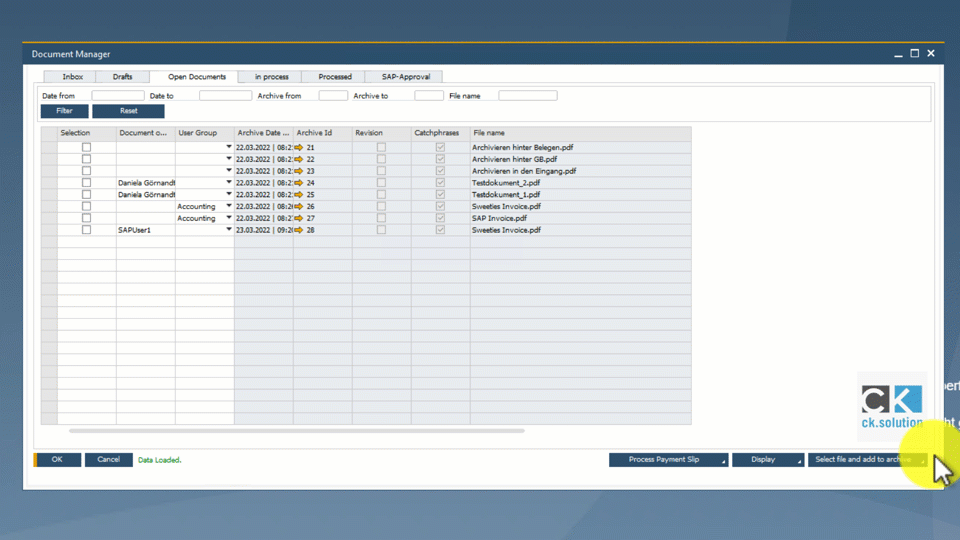Click the Cancel button
The height and width of the screenshot is (540, 960).
(x=108, y=460)
